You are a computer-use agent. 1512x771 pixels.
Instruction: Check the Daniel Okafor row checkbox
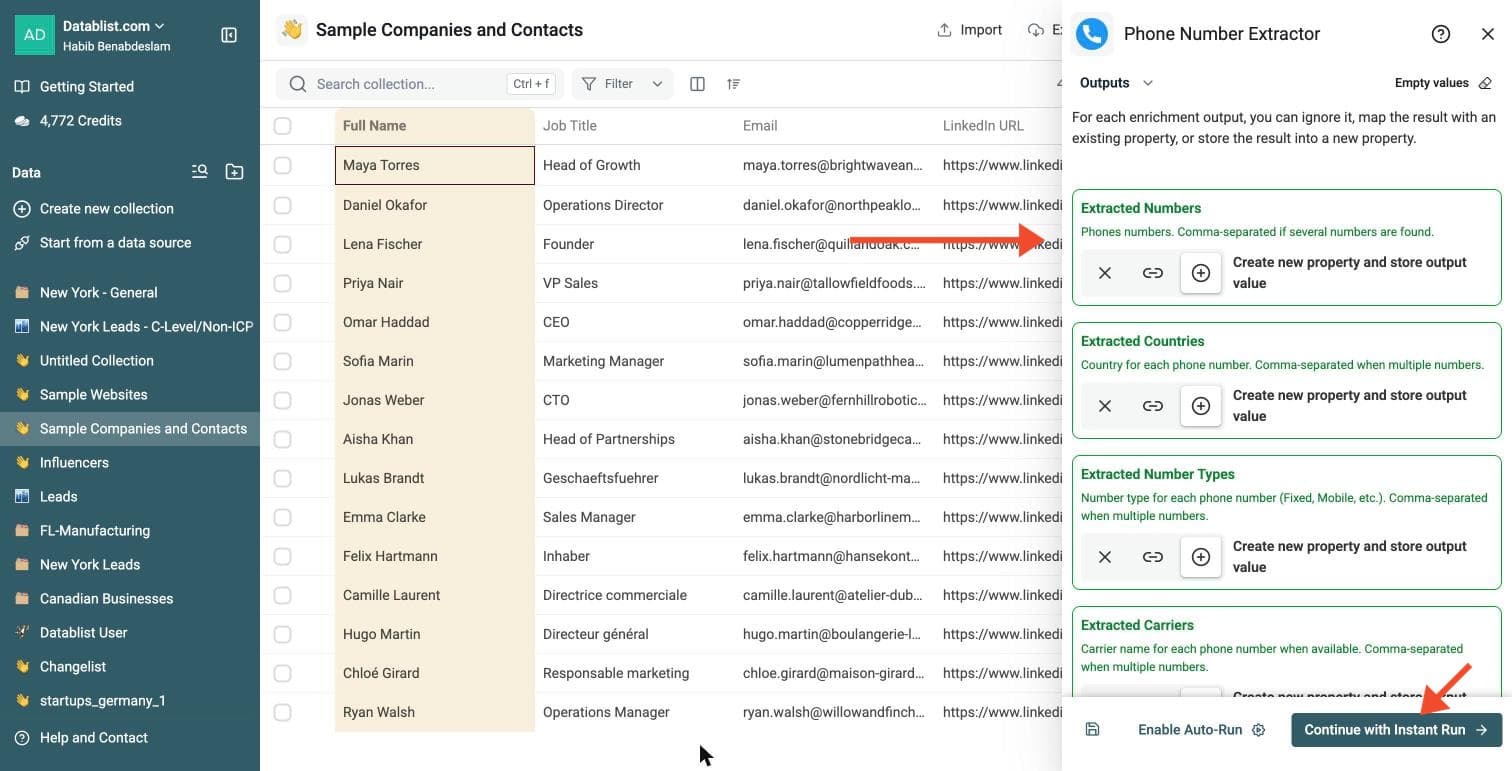[x=283, y=205]
